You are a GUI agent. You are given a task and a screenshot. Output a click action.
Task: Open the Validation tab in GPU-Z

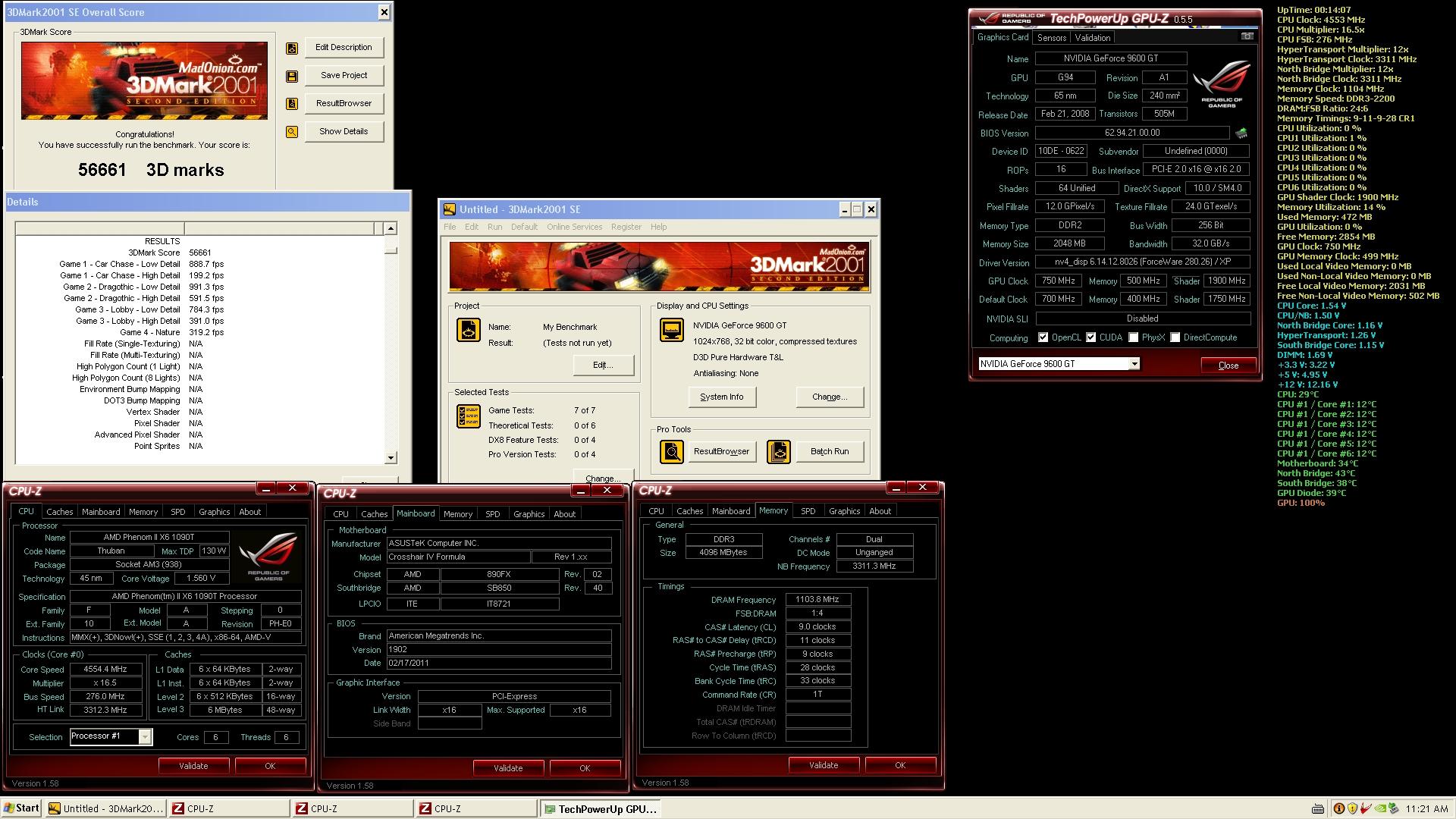pos(1092,37)
